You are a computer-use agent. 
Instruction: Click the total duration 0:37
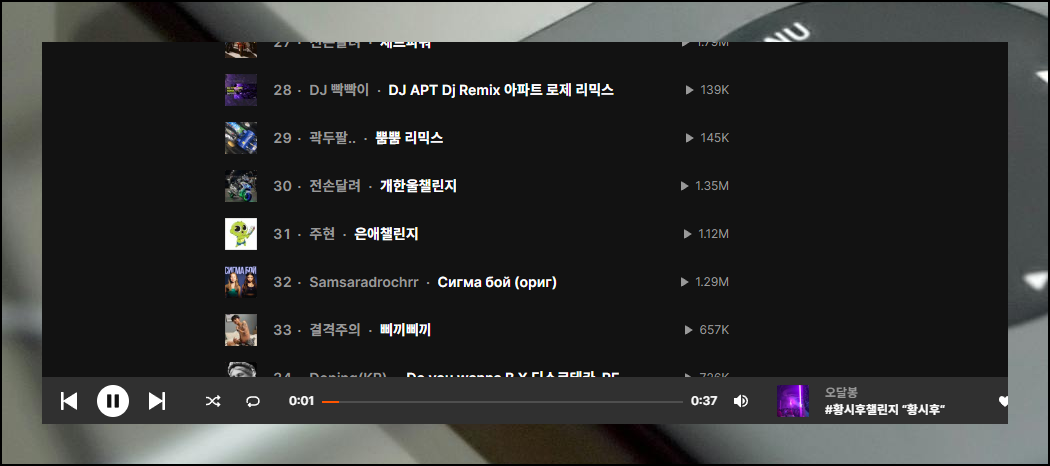point(704,401)
